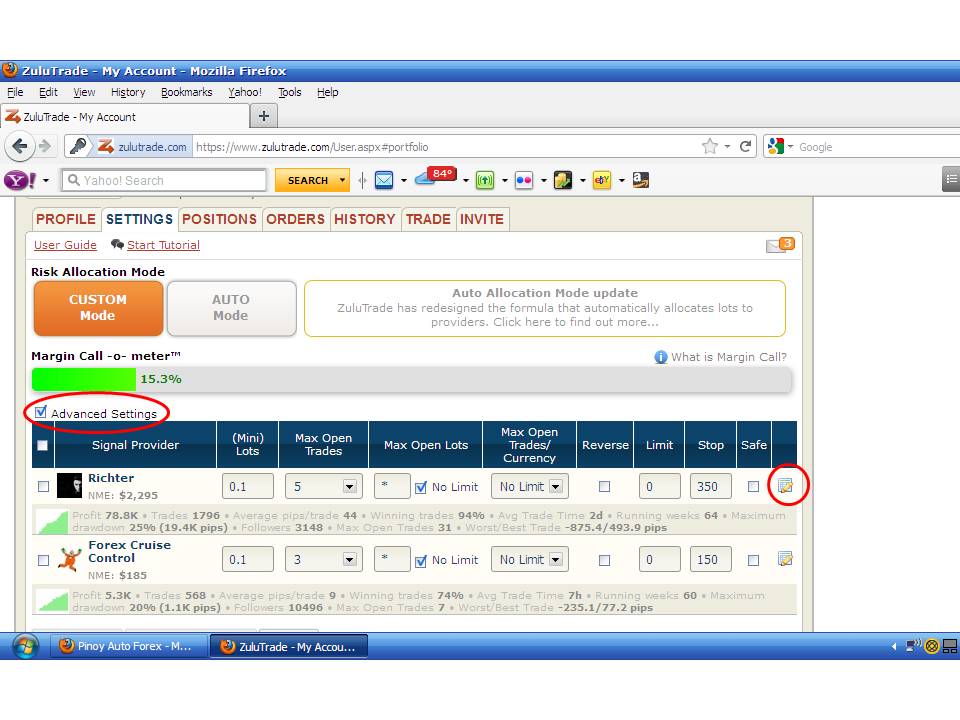960x720 pixels.
Task: Click the 84° weather icon in toolbar
Action: pyautogui.click(x=435, y=176)
